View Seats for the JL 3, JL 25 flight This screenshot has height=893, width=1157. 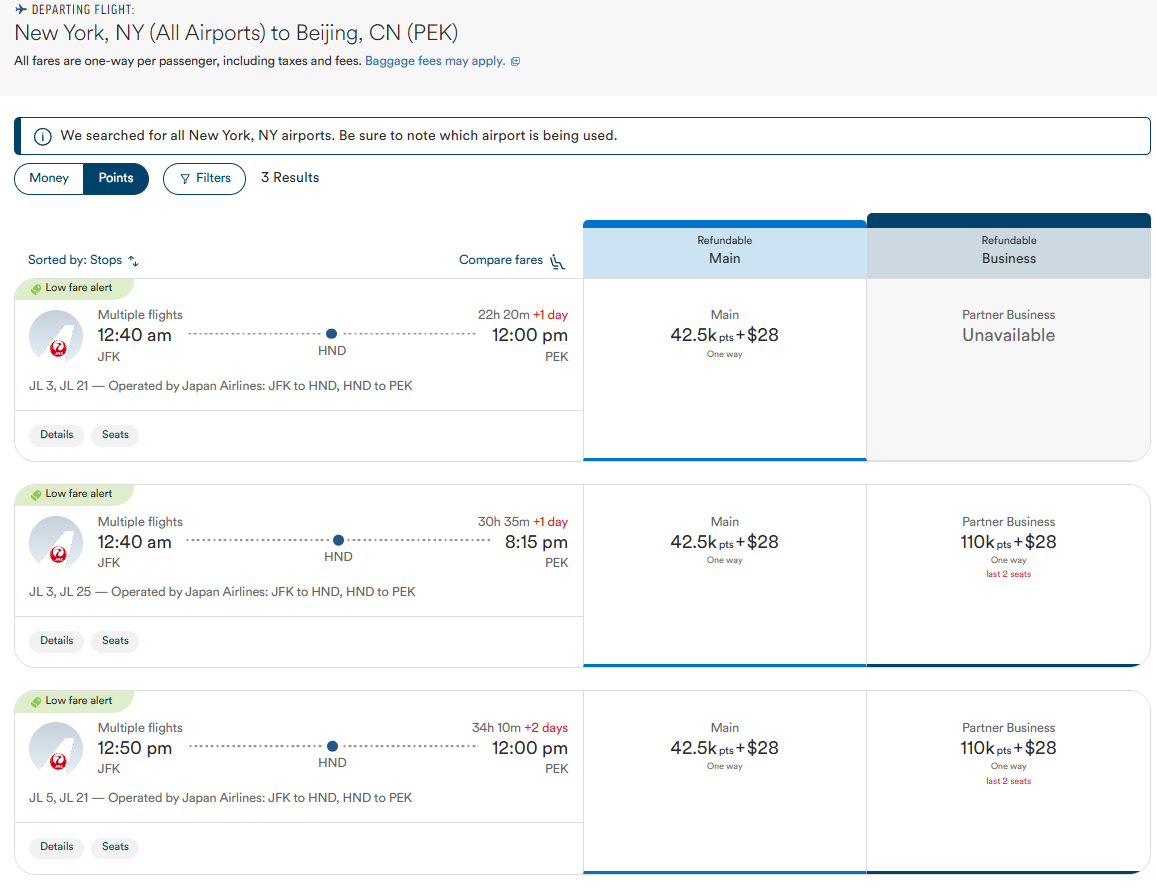[x=115, y=641]
